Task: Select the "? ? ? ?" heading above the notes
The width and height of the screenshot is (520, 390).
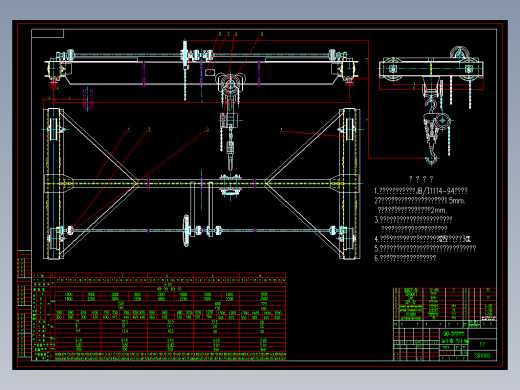Action: [421, 179]
